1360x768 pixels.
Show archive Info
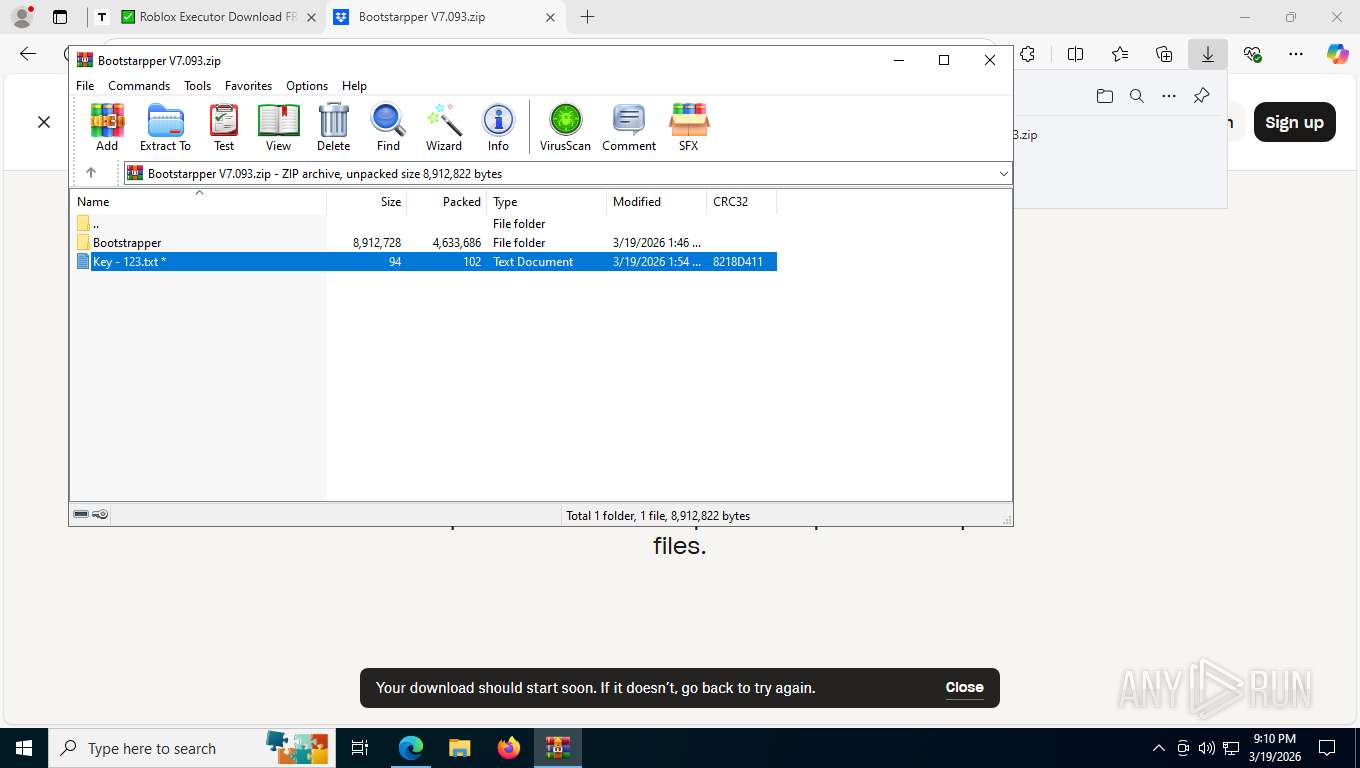click(x=498, y=127)
